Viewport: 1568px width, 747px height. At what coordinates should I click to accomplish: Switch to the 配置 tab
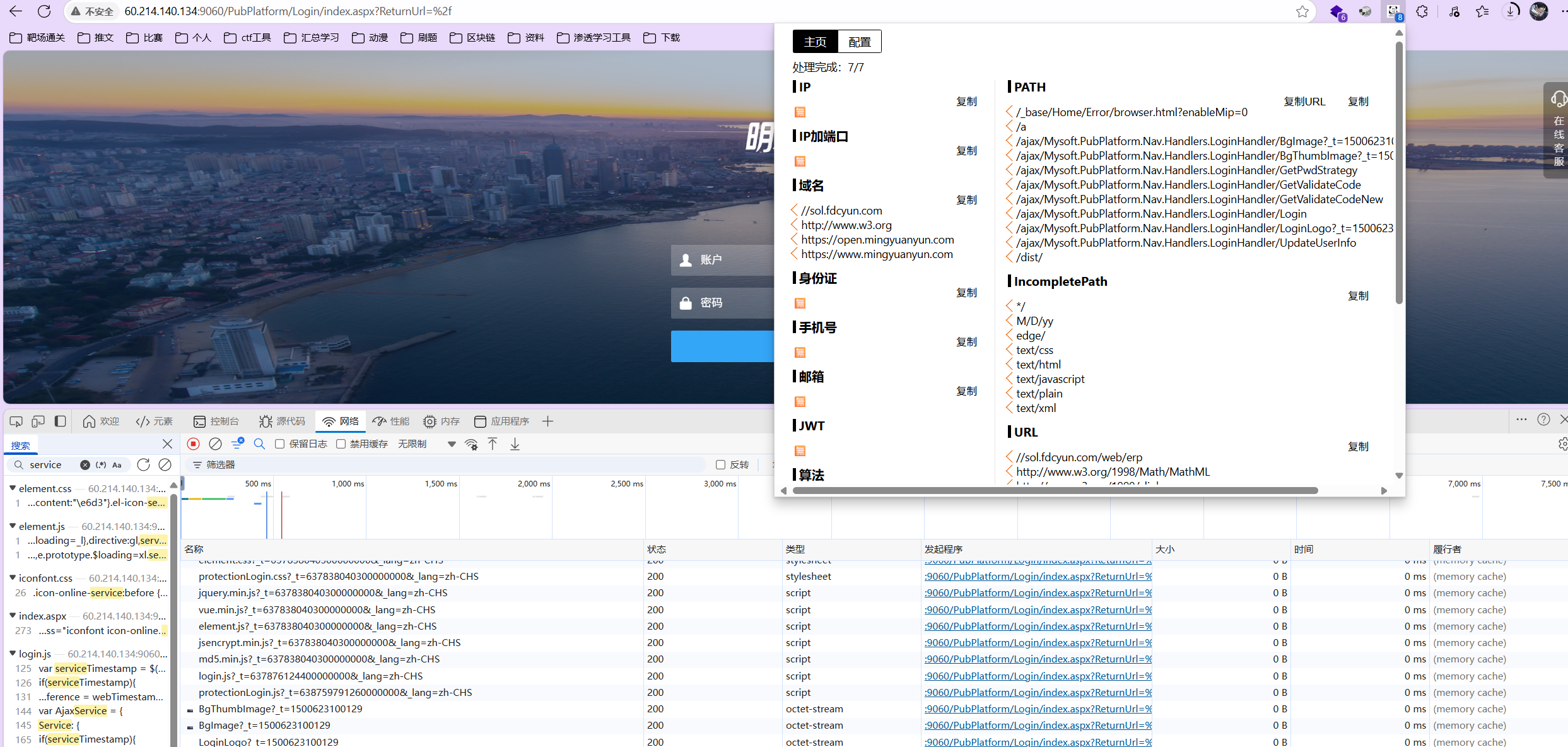[x=859, y=42]
